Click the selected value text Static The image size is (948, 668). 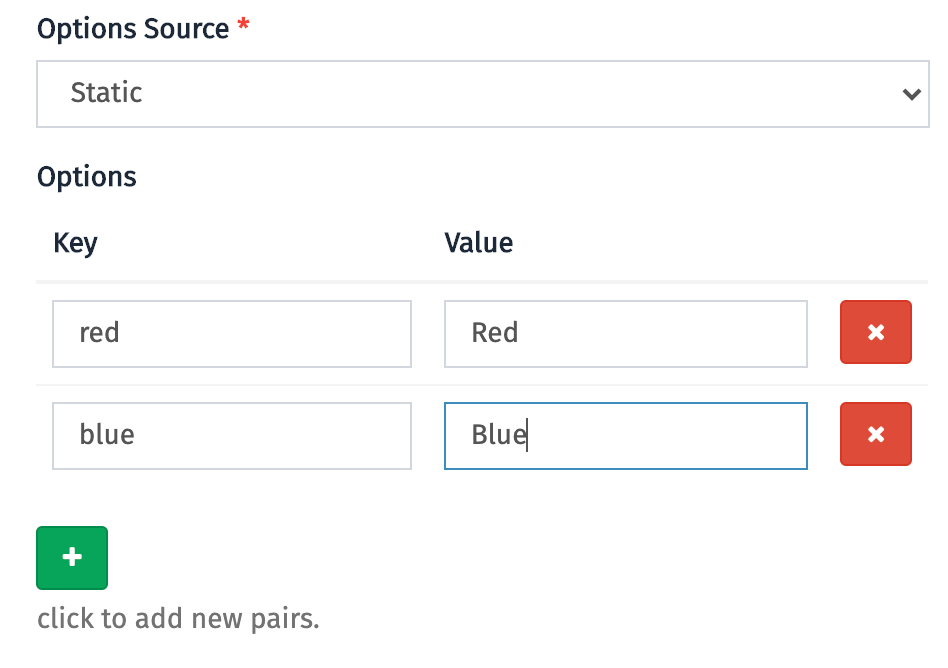coord(106,92)
